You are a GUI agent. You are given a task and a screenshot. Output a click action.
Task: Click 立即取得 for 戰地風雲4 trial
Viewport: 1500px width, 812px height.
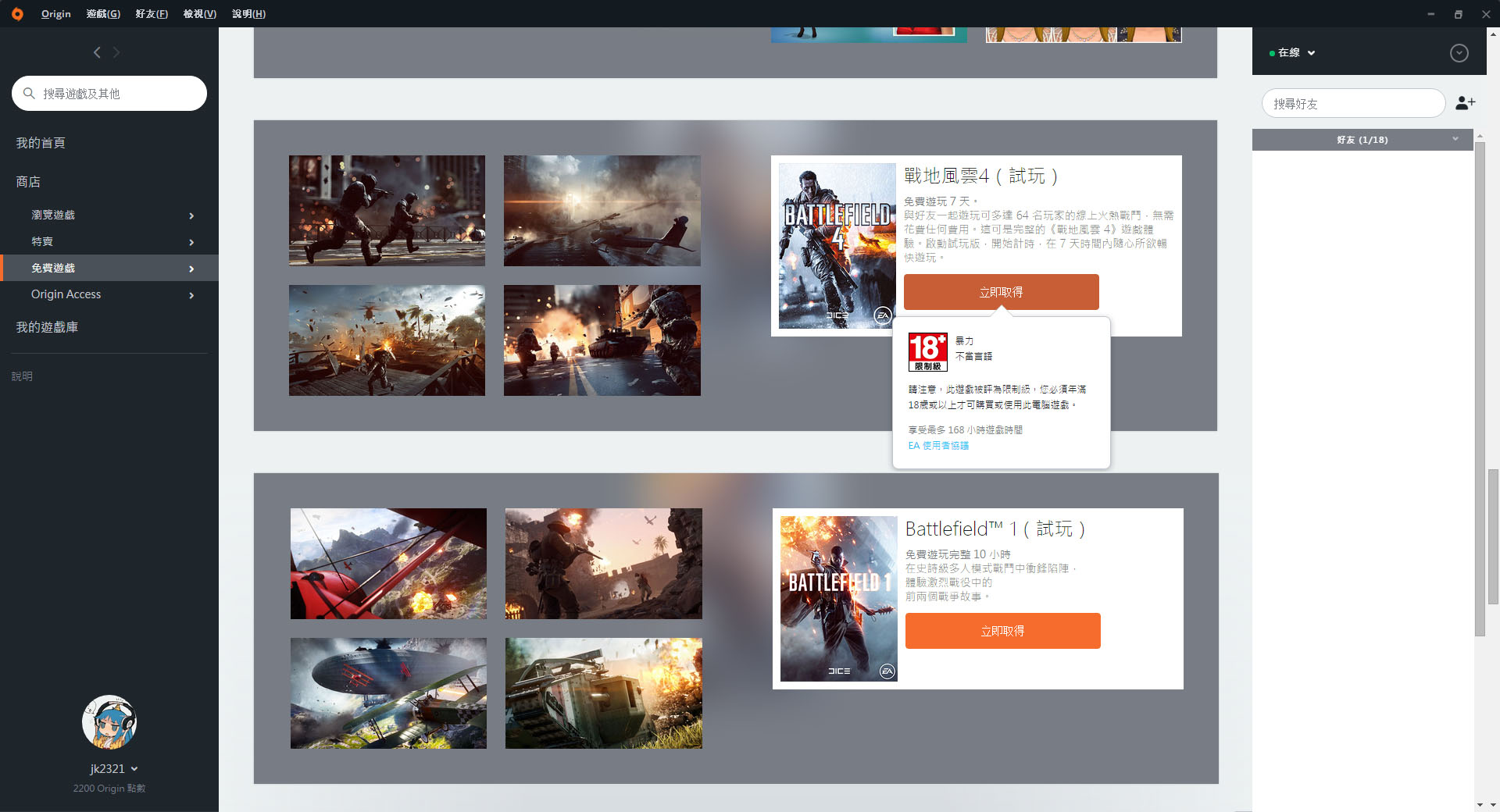[x=1001, y=292]
